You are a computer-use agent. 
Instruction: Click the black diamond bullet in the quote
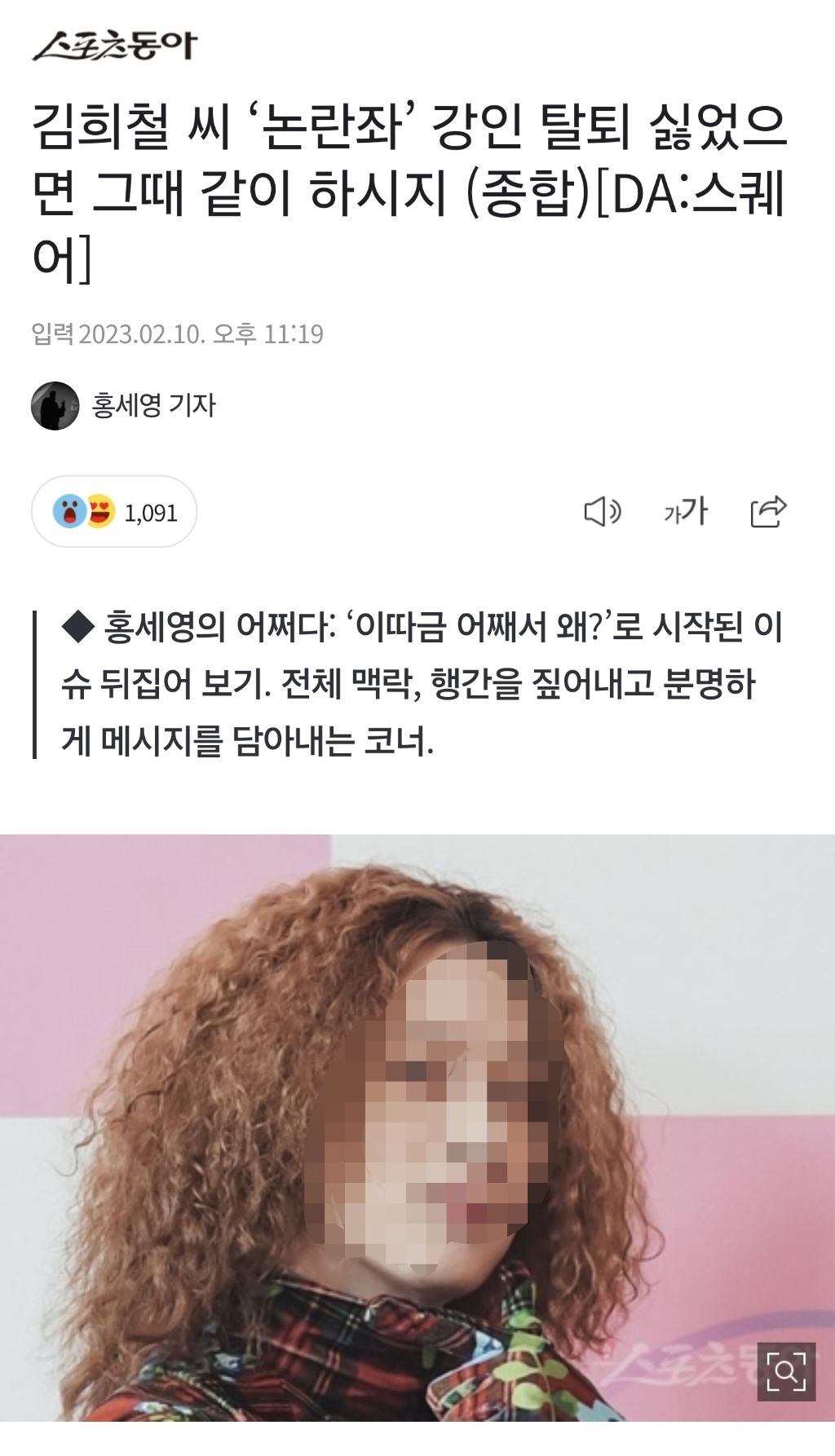(78, 626)
